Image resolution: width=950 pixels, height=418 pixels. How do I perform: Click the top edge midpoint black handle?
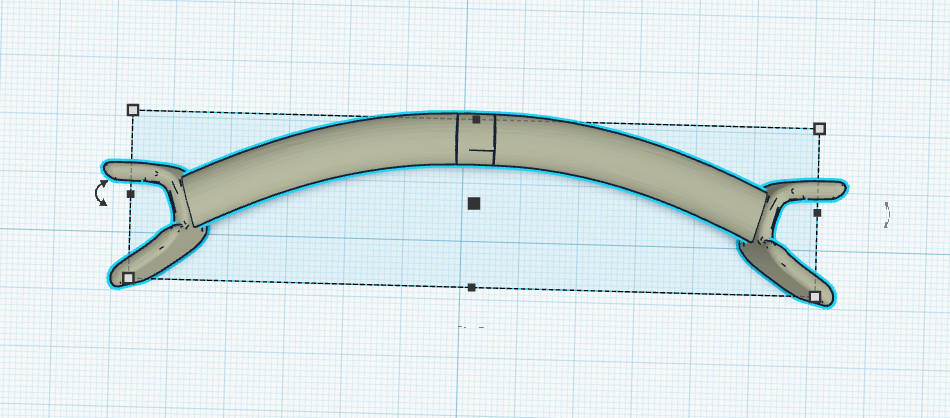(x=477, y=120)
